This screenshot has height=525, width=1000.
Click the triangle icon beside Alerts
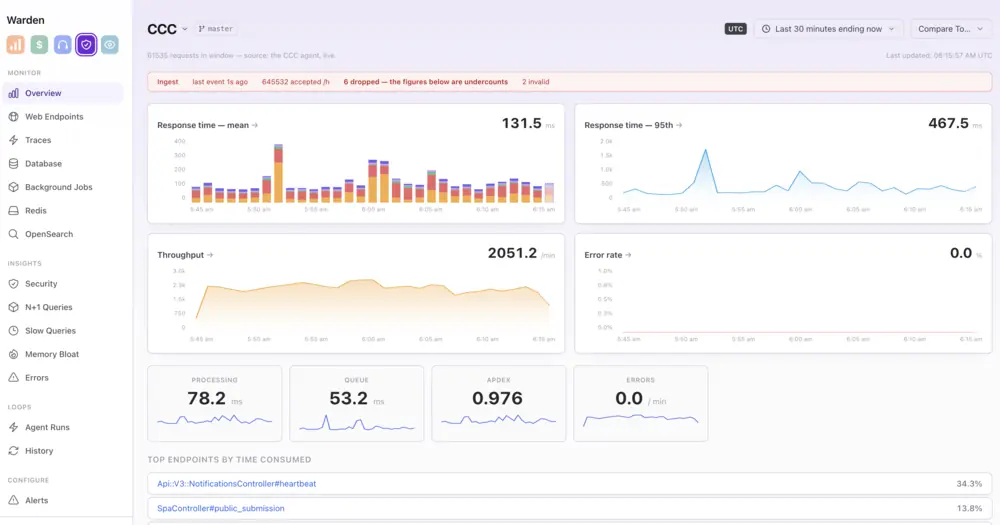[x=13, y=501]
